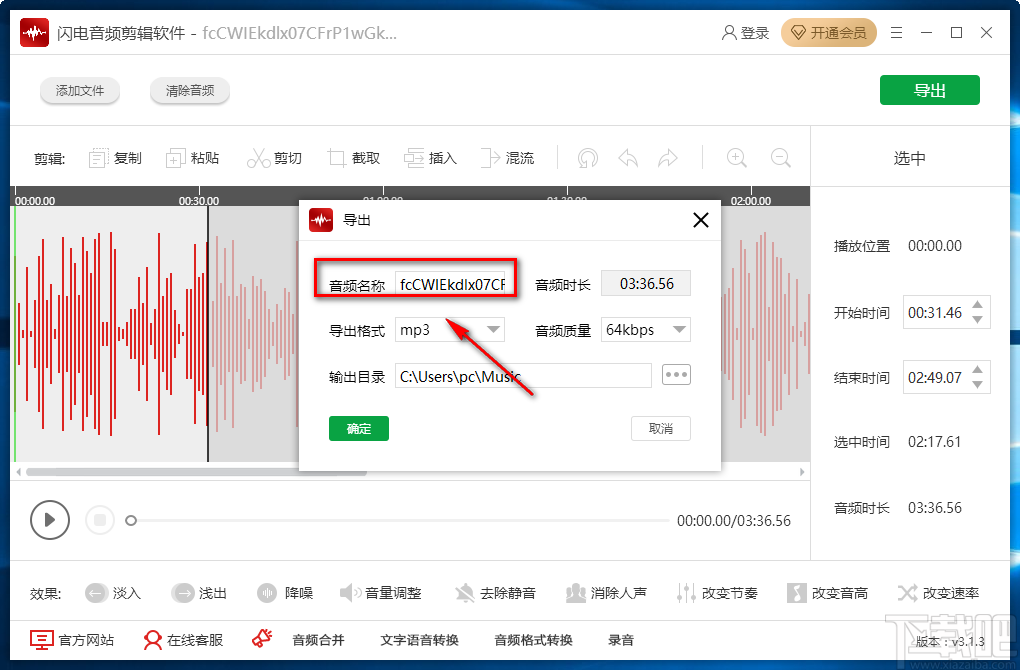1020x670 pixels.
Task: Click the 开通会员 membership button
Action: click(829, 32)
